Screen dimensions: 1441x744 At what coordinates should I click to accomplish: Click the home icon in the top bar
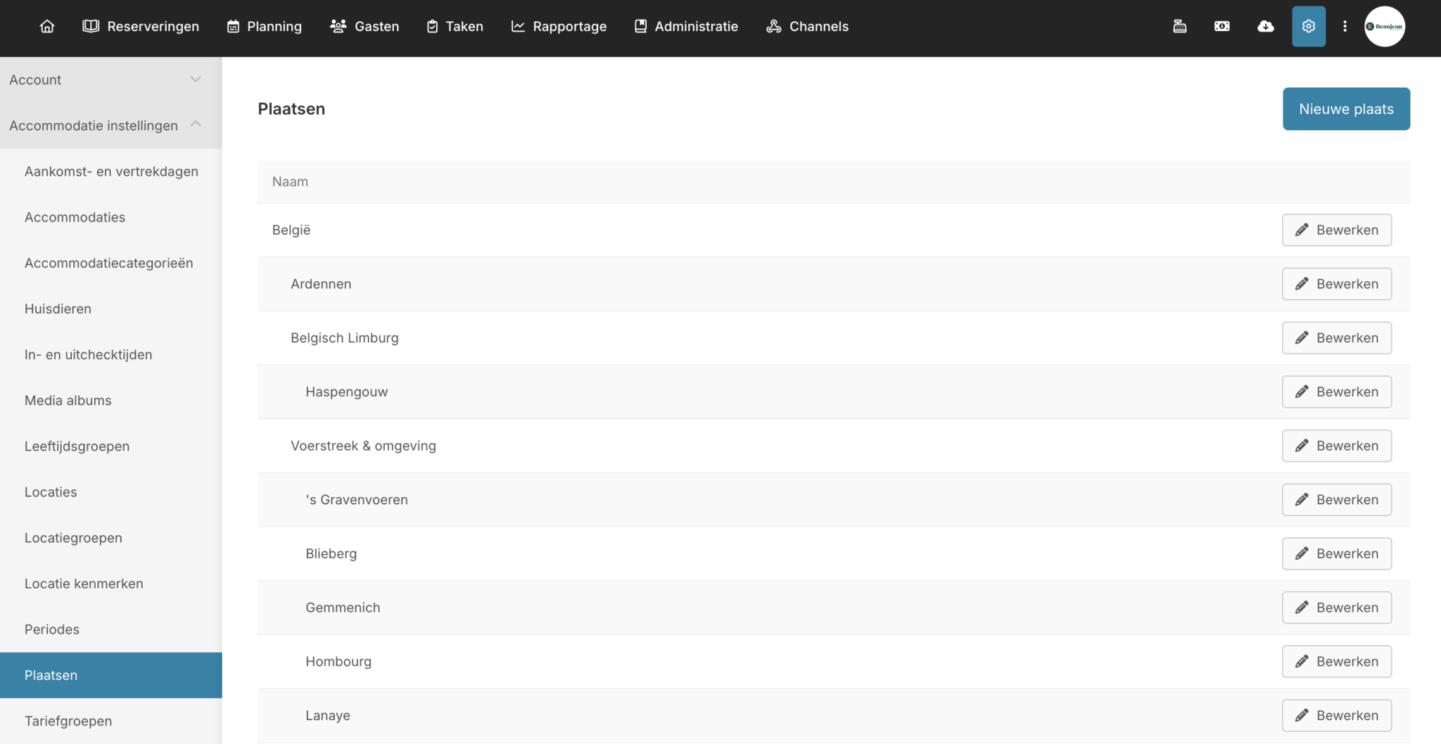click(x=47, y=27)
